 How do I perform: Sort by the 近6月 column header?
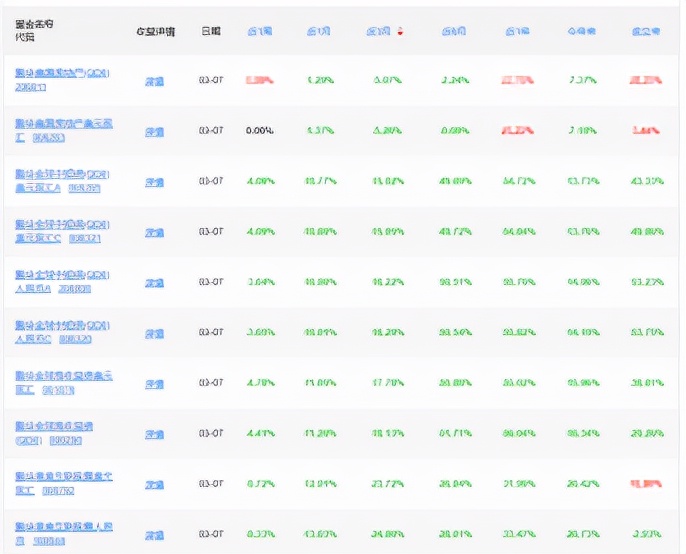pos(454,32)
